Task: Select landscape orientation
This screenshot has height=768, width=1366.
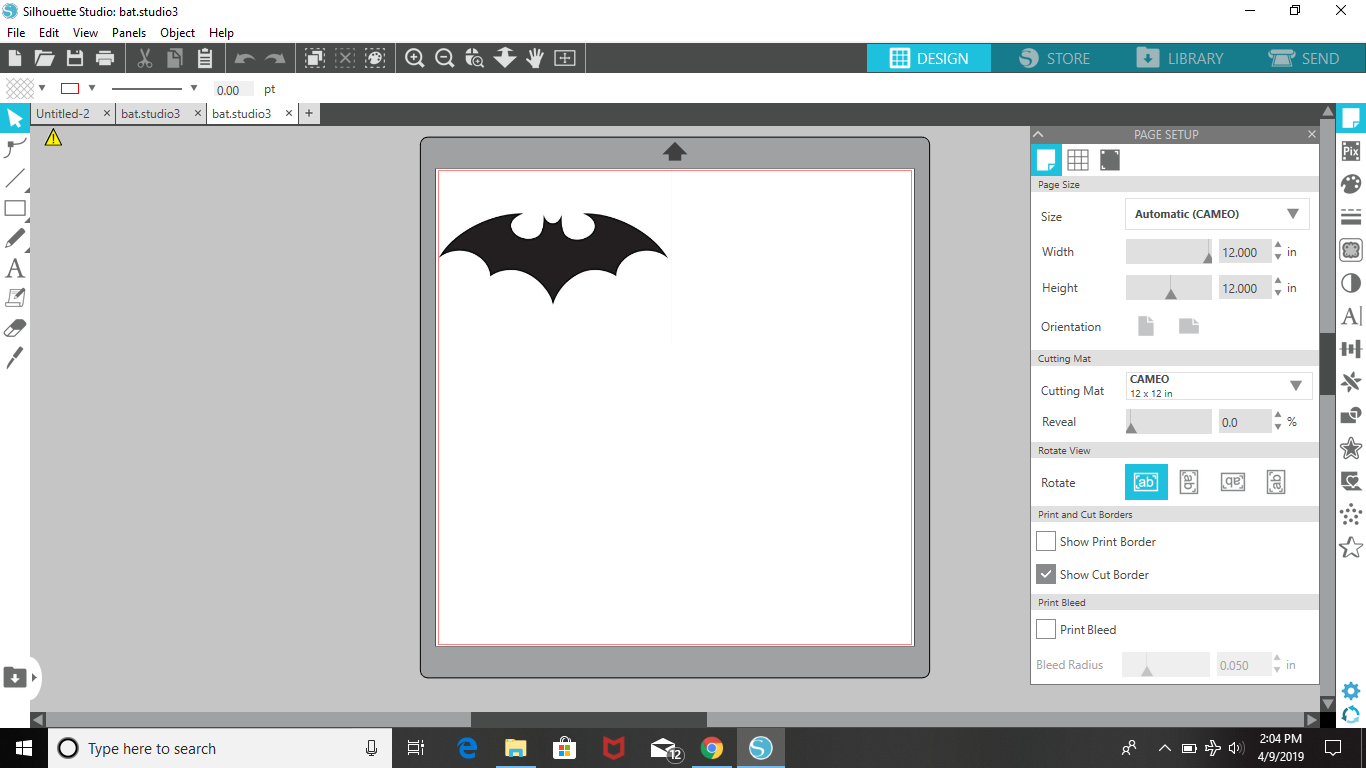Action: [1189, 326]
